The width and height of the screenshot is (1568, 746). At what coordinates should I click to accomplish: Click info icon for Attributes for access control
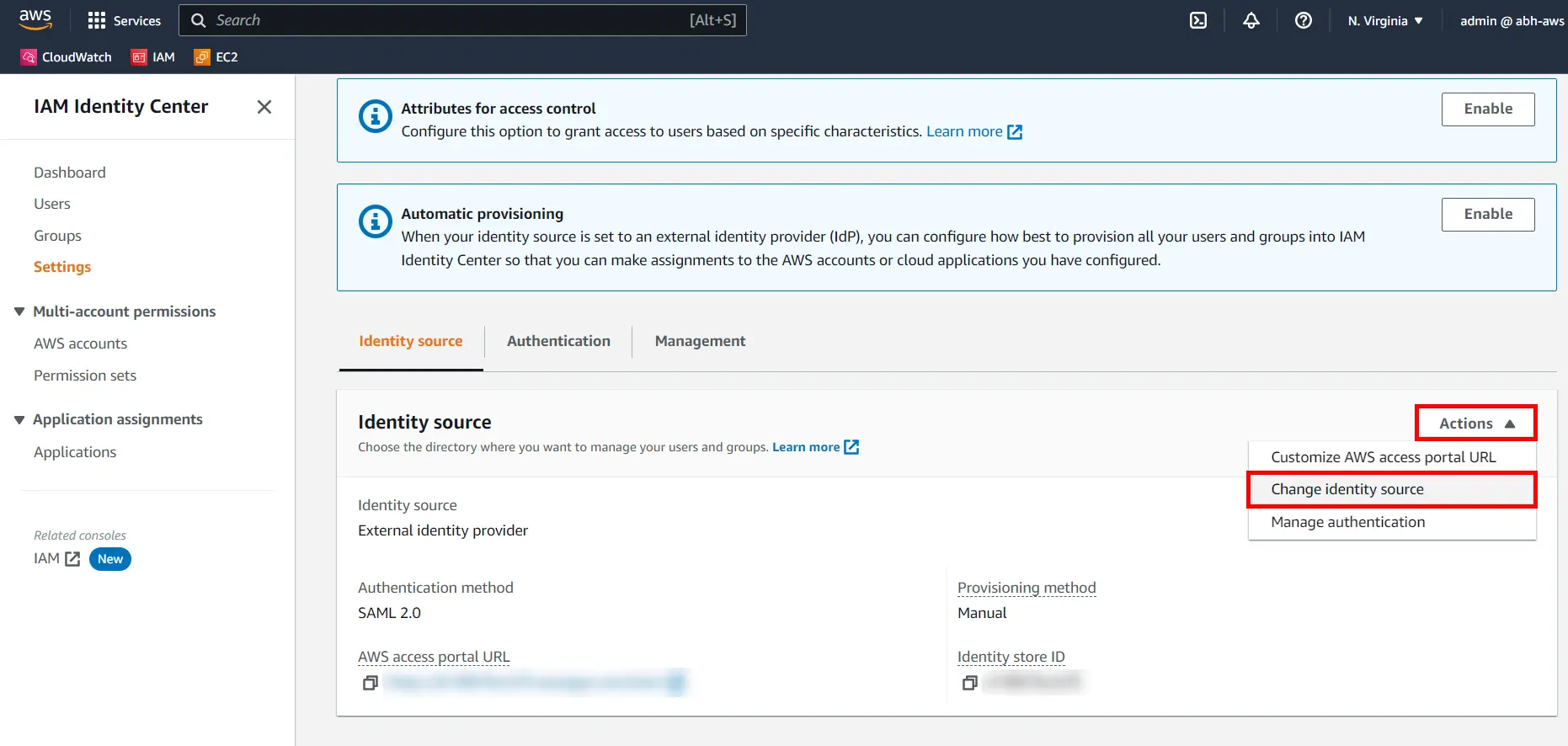(376, 116)
